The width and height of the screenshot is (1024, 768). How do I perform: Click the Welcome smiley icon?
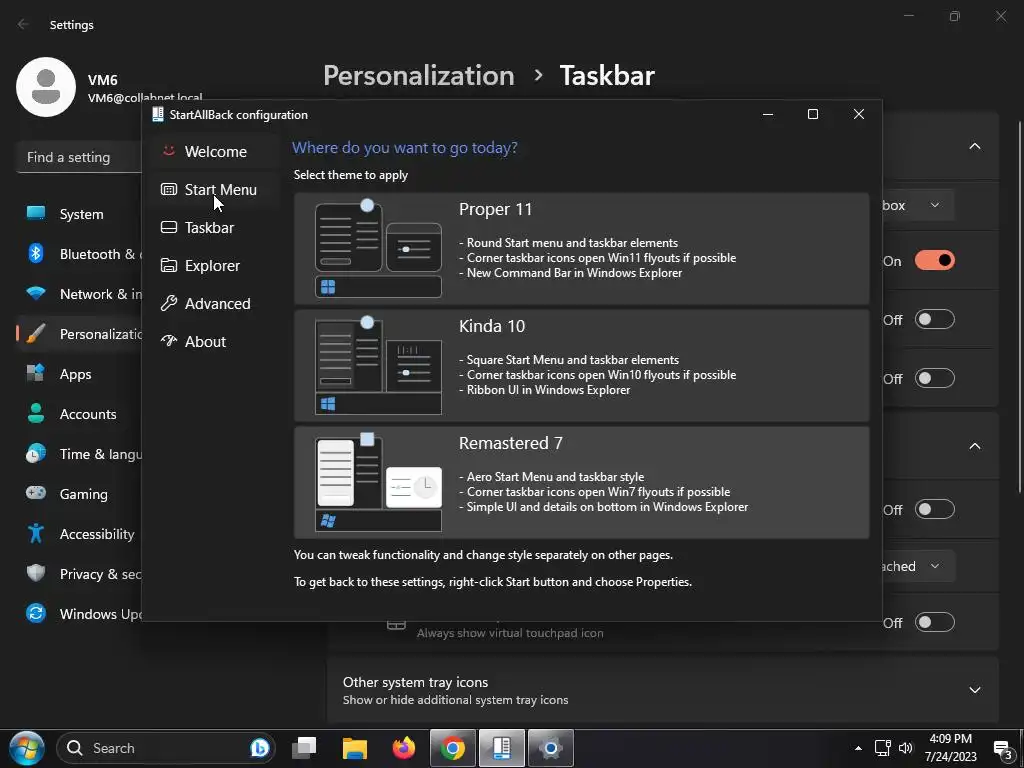point(168,151)
